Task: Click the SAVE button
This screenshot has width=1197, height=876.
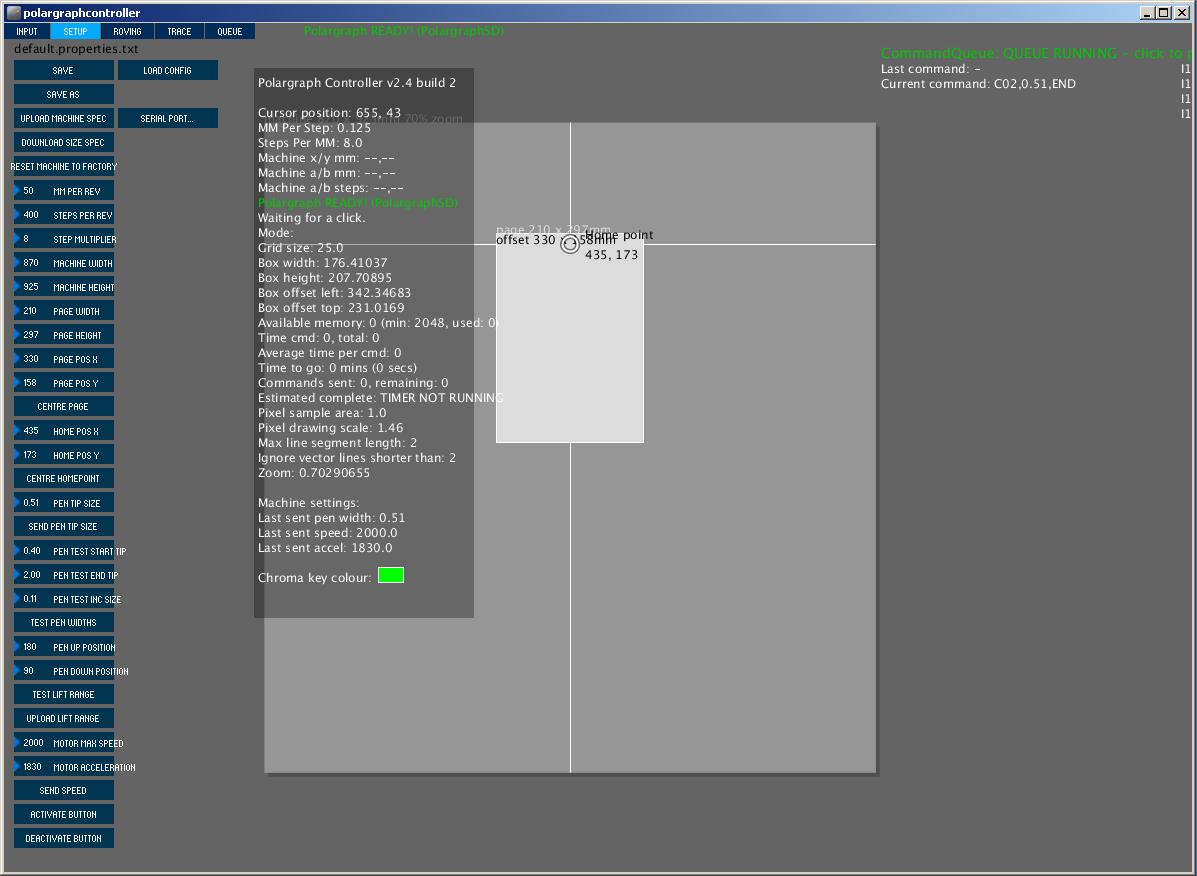Action: (63, 70)
